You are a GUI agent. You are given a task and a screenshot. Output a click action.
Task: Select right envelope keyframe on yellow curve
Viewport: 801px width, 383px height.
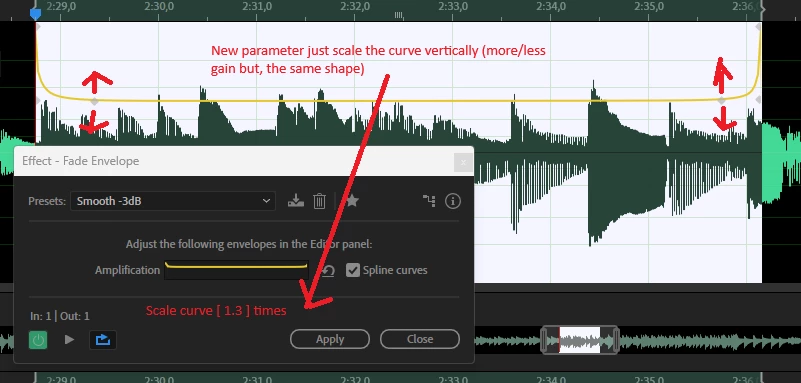point(721,101)
